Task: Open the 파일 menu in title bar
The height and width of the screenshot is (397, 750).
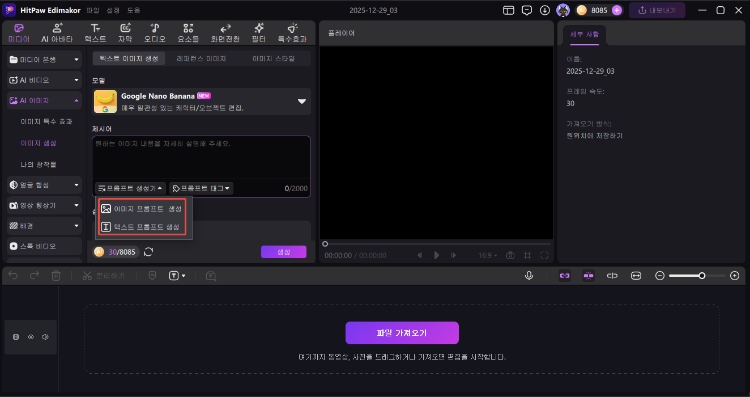Action: click(x=93, y=10)
